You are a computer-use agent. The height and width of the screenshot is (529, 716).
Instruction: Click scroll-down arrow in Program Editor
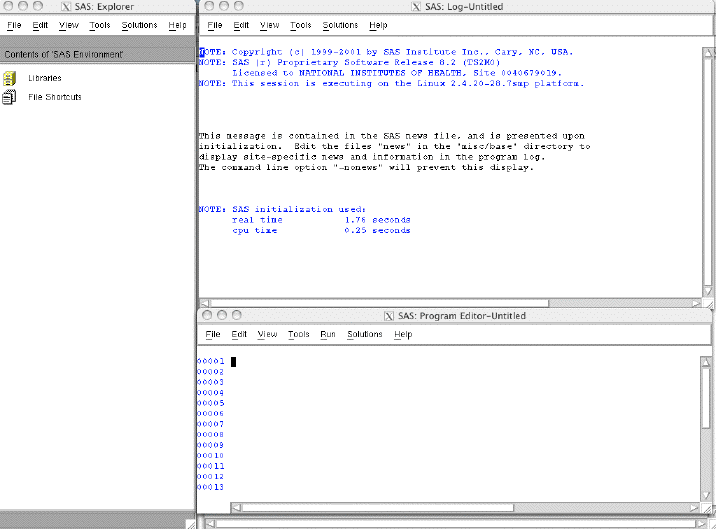tap(706, 494)
